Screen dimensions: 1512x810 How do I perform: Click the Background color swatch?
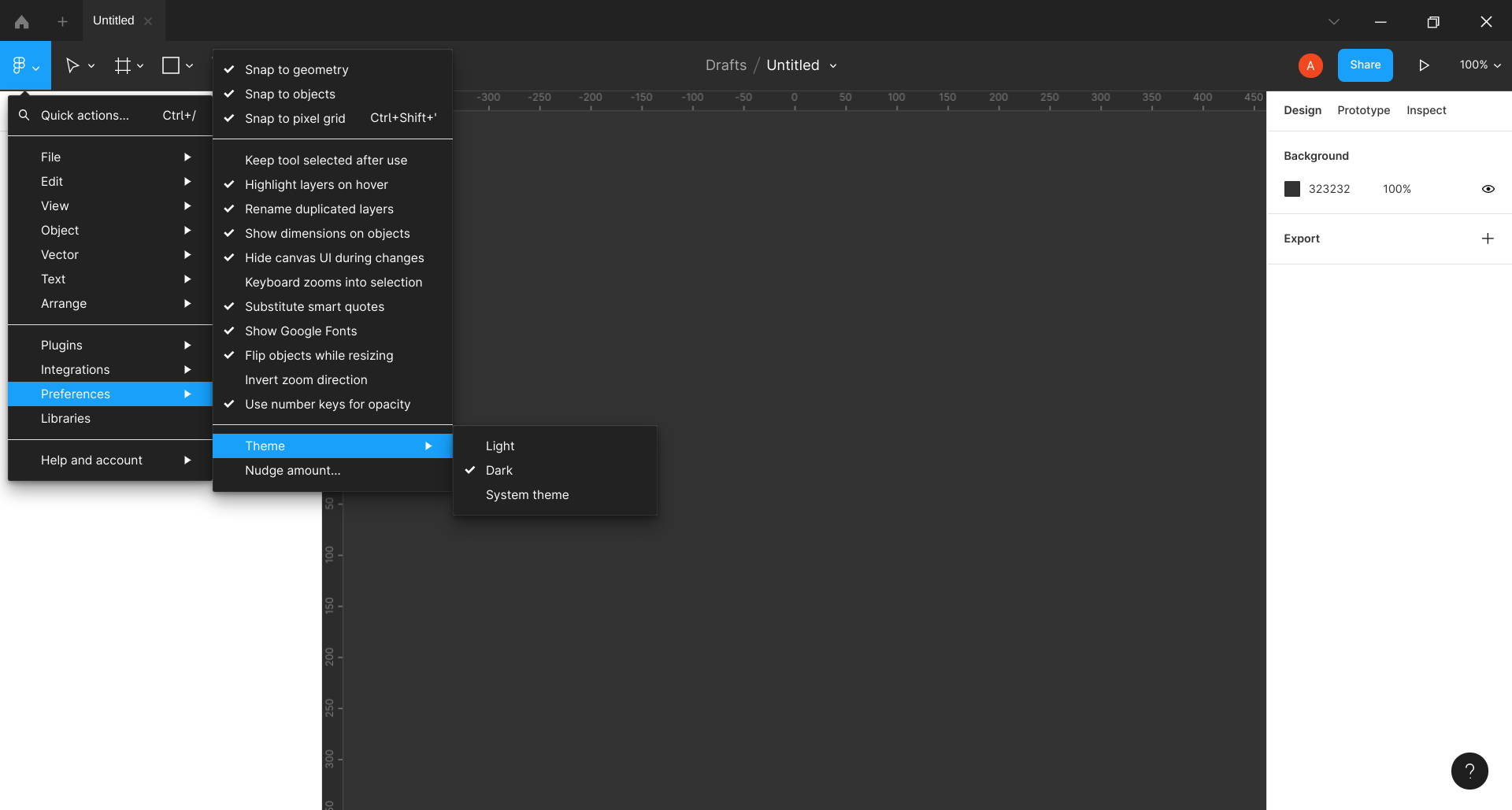(x=1292, y=189)
